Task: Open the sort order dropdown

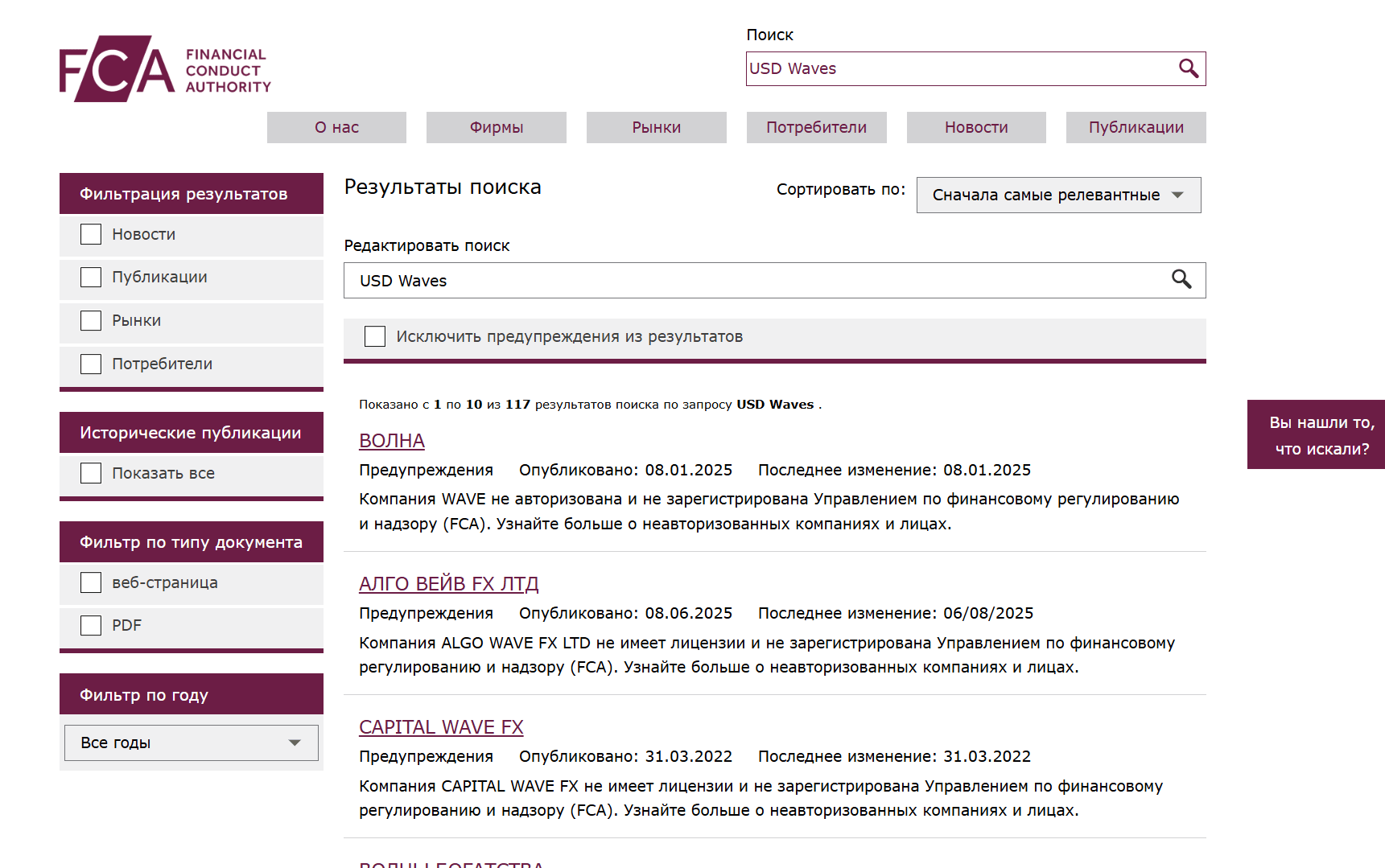Action: click(x=1057, y=195)
